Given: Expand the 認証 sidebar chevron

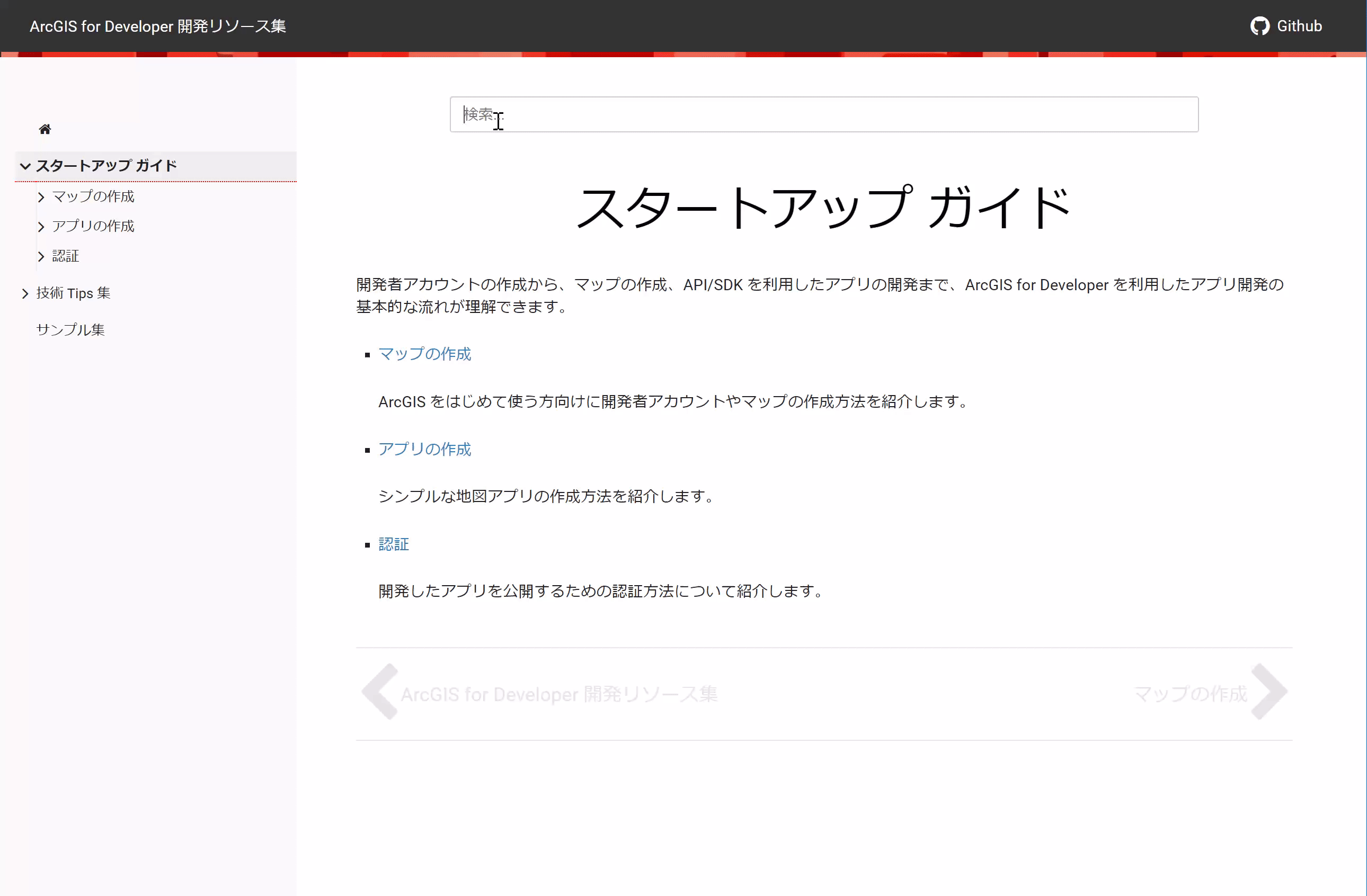Looking at the screenshot, I should [x=41, y=257].
